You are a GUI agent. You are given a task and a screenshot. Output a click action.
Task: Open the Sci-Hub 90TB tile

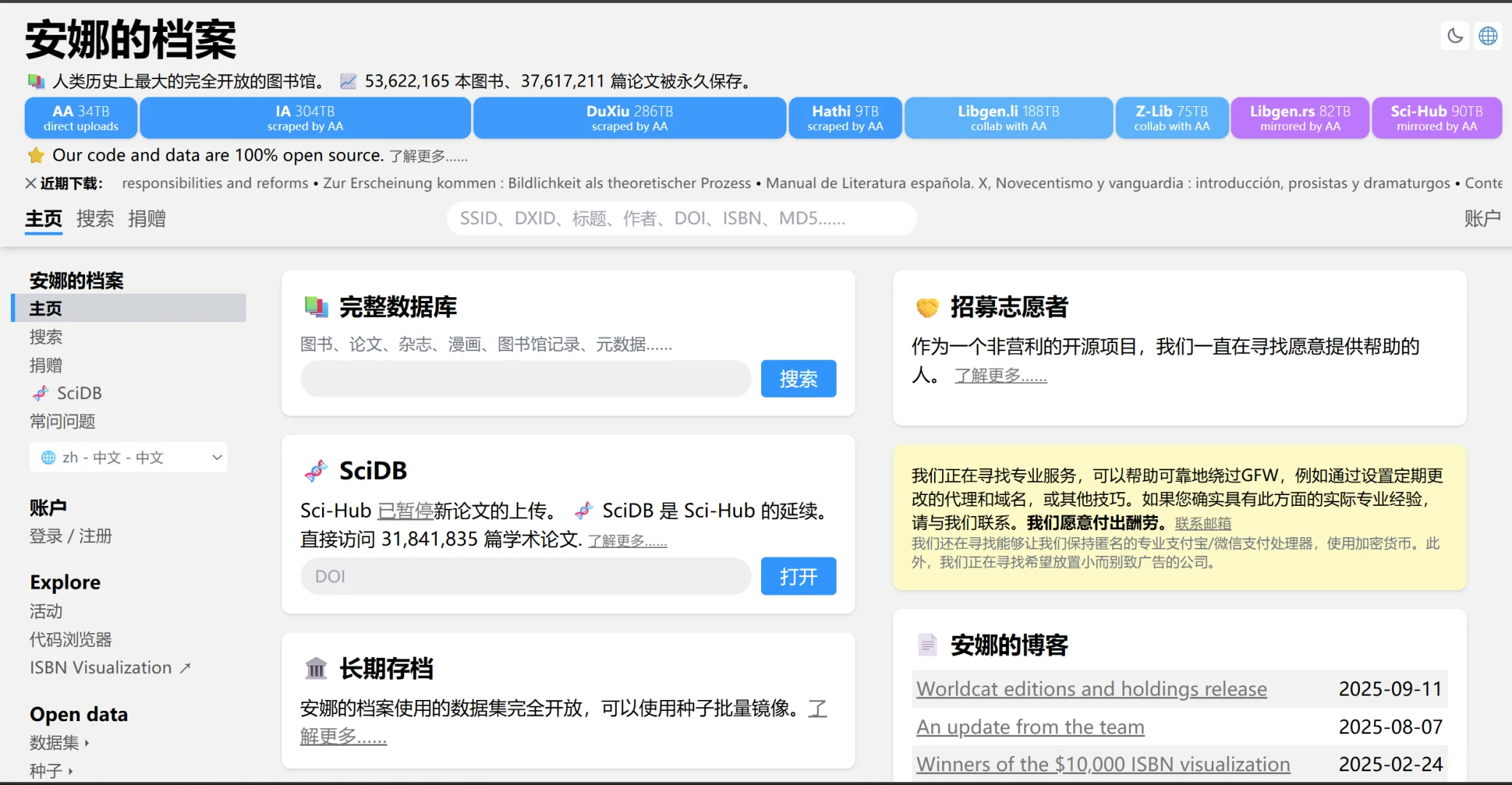click(x=1436, y=118)
